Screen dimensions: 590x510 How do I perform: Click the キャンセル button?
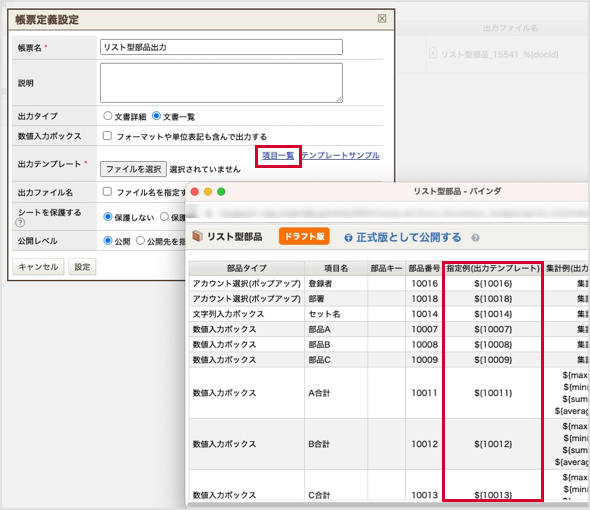point(38,267)
